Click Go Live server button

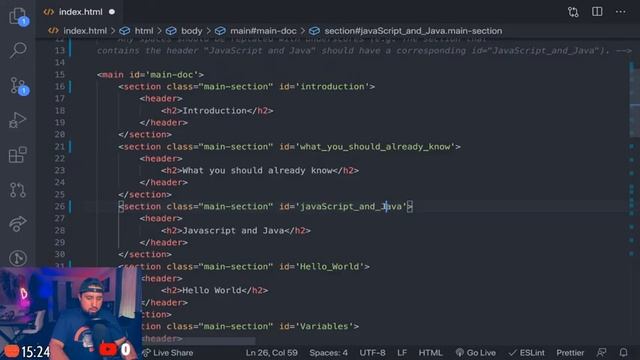coord(476,353)
